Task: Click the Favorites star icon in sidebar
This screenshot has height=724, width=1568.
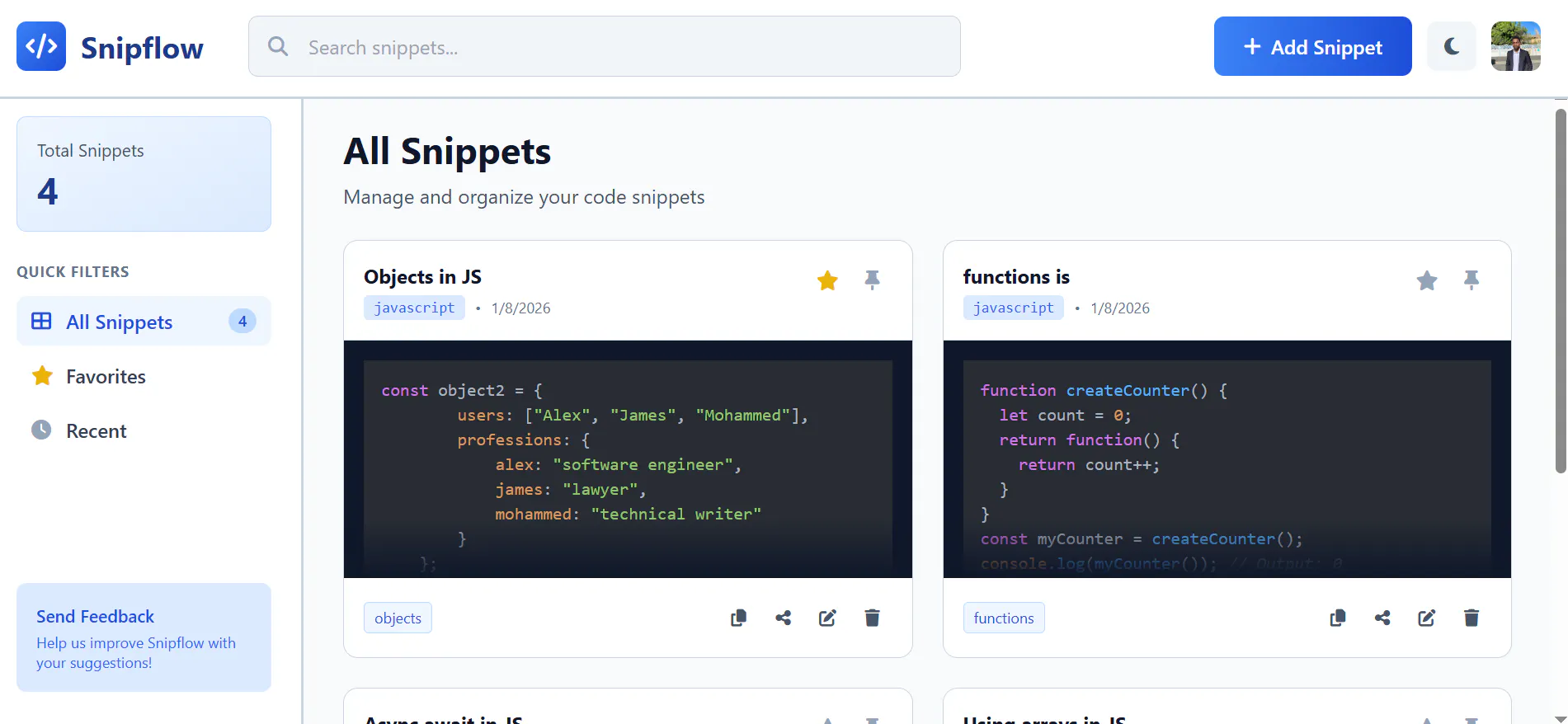Action: pyautogui.click(x=41, y=376)
